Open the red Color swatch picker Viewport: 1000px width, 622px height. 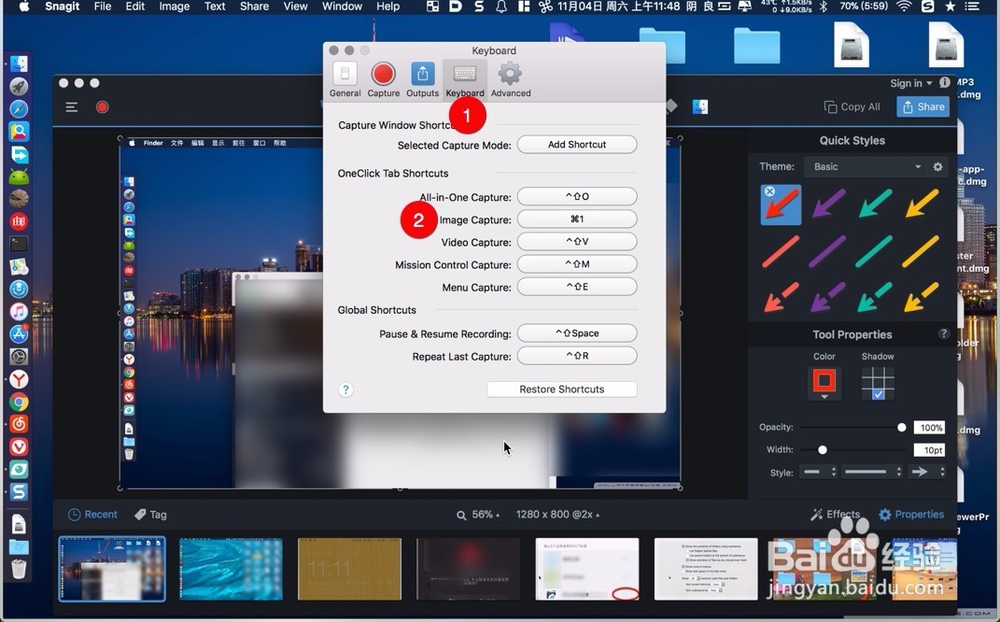point(824,383)
